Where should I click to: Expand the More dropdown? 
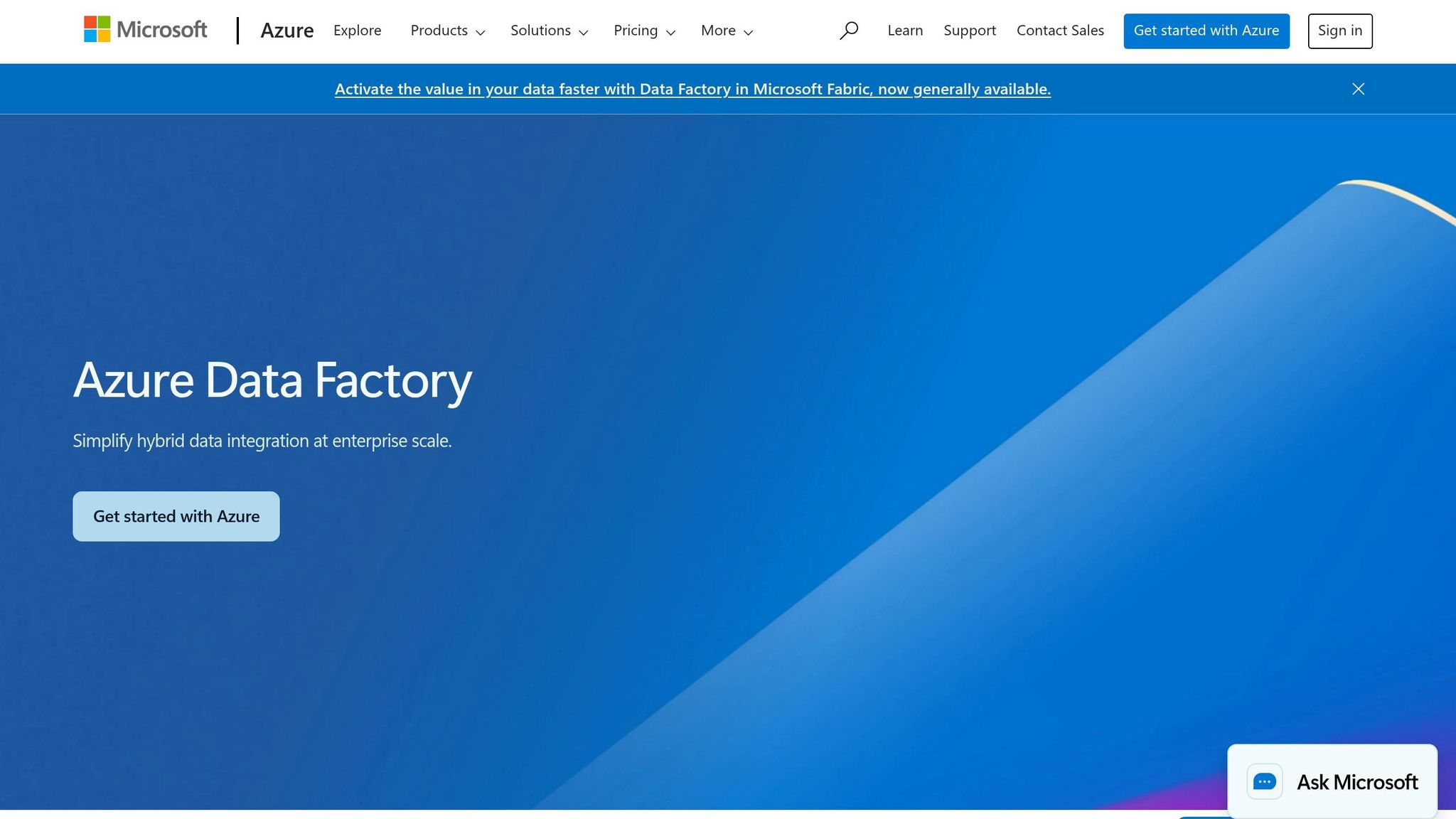pyautogui.click(x=727, y=31)
